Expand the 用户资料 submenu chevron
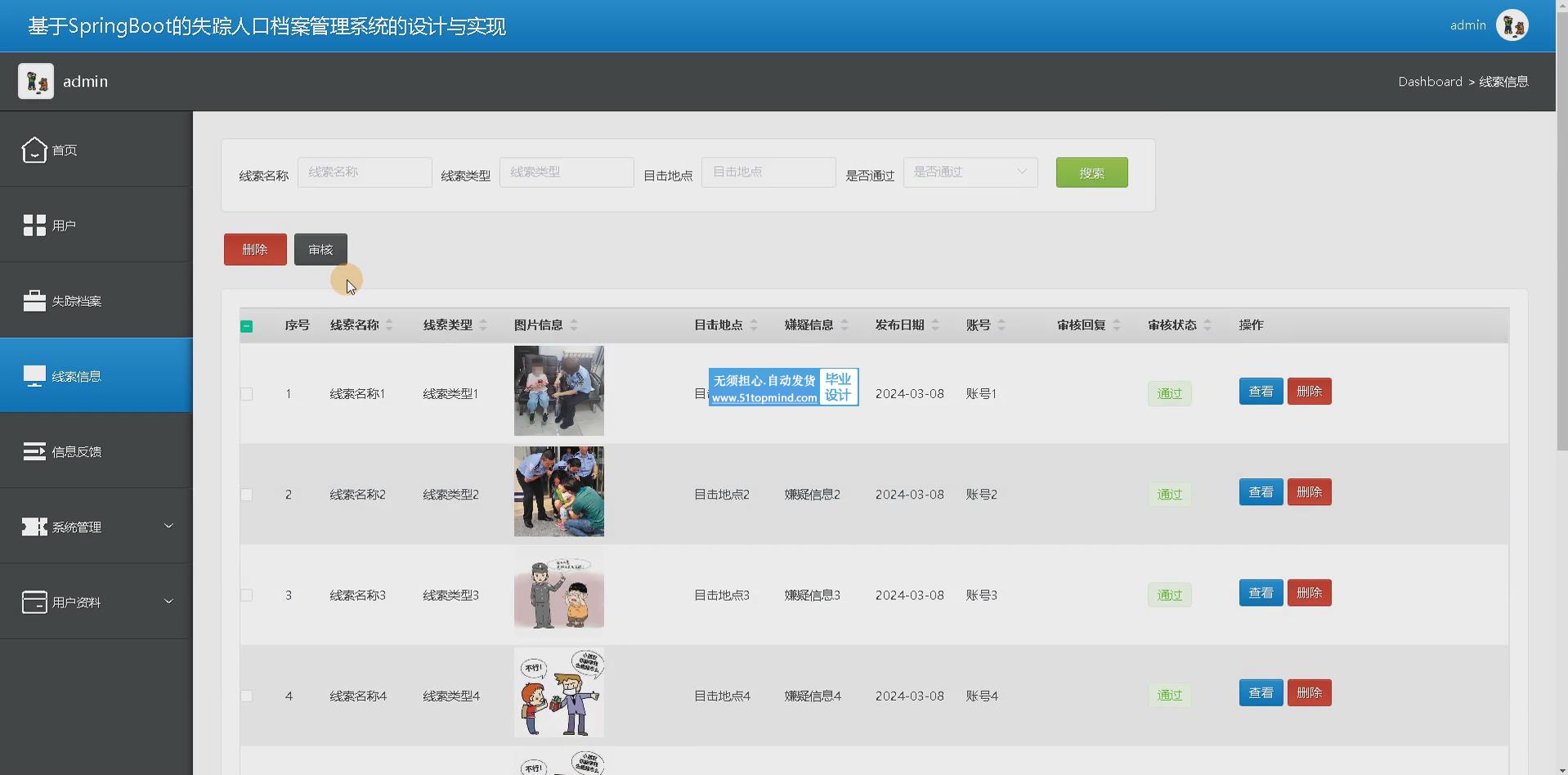The image size is (1568, 775). point(169,601)
